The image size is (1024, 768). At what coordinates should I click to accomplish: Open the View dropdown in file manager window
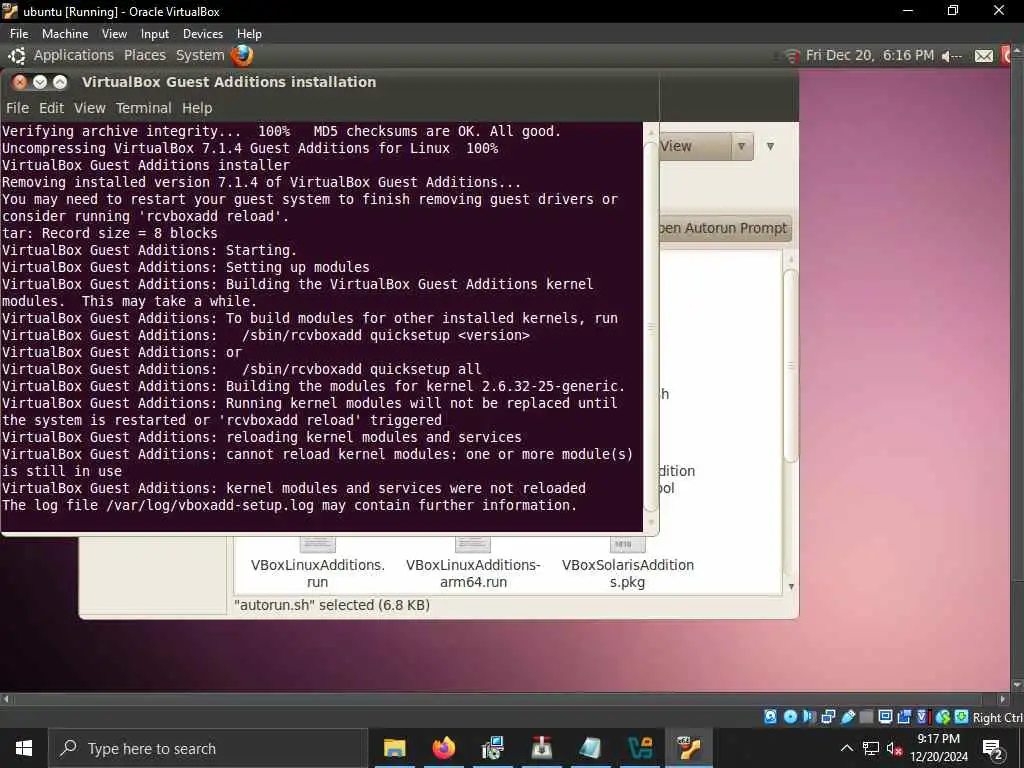[707, 146]
